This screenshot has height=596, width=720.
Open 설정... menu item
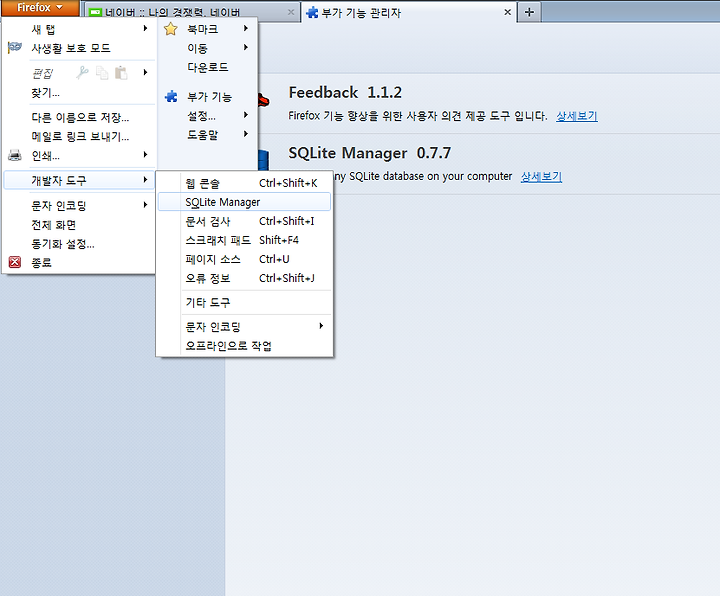pos(201,116)
